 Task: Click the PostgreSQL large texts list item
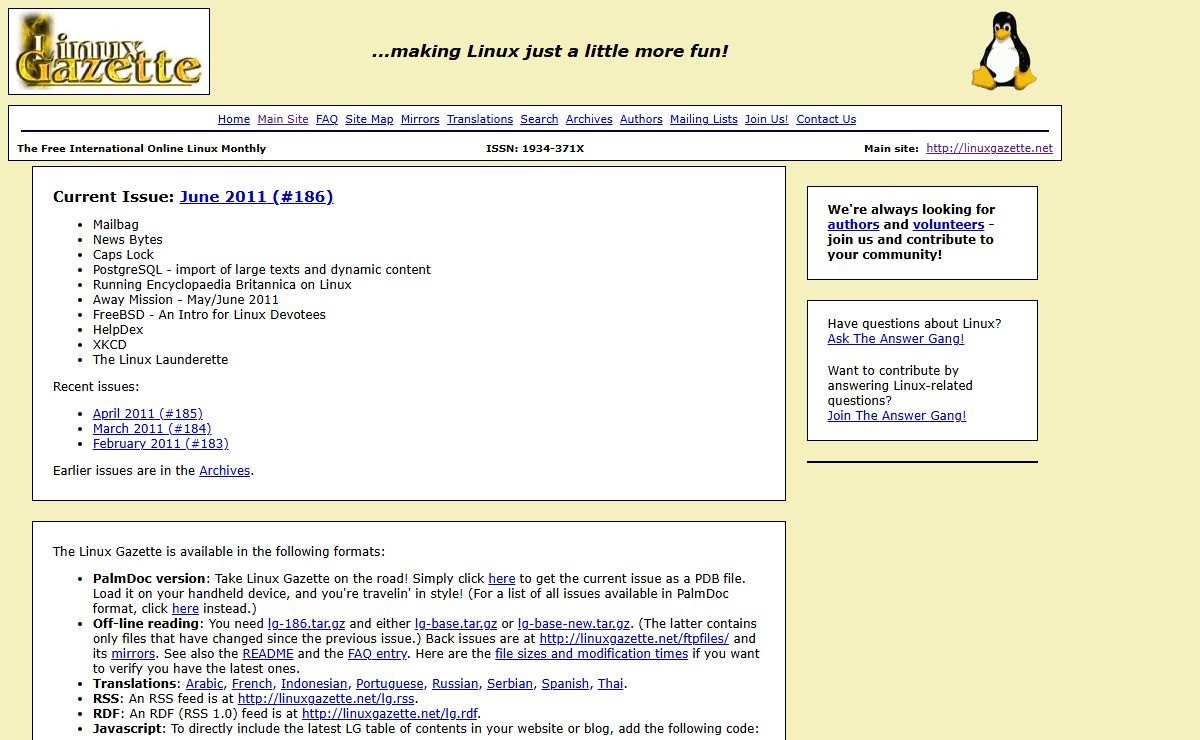pyautogui.click(x=262, y=270)
